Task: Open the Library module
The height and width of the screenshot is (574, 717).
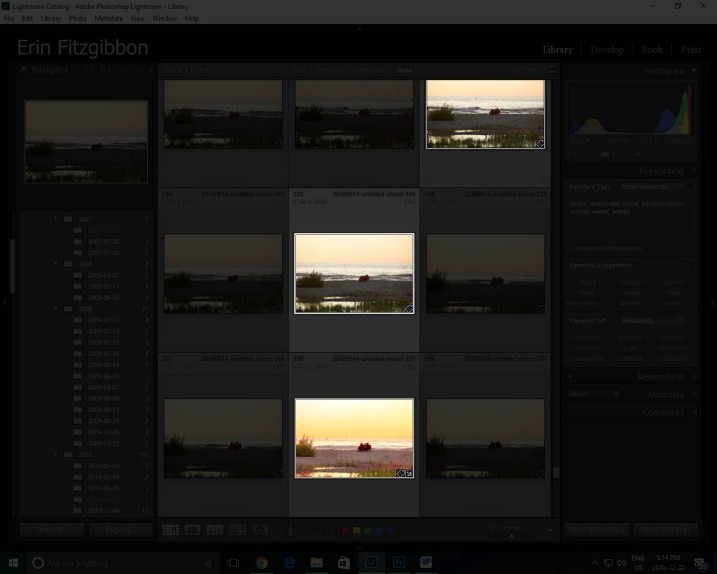Action: click(557, 49)
